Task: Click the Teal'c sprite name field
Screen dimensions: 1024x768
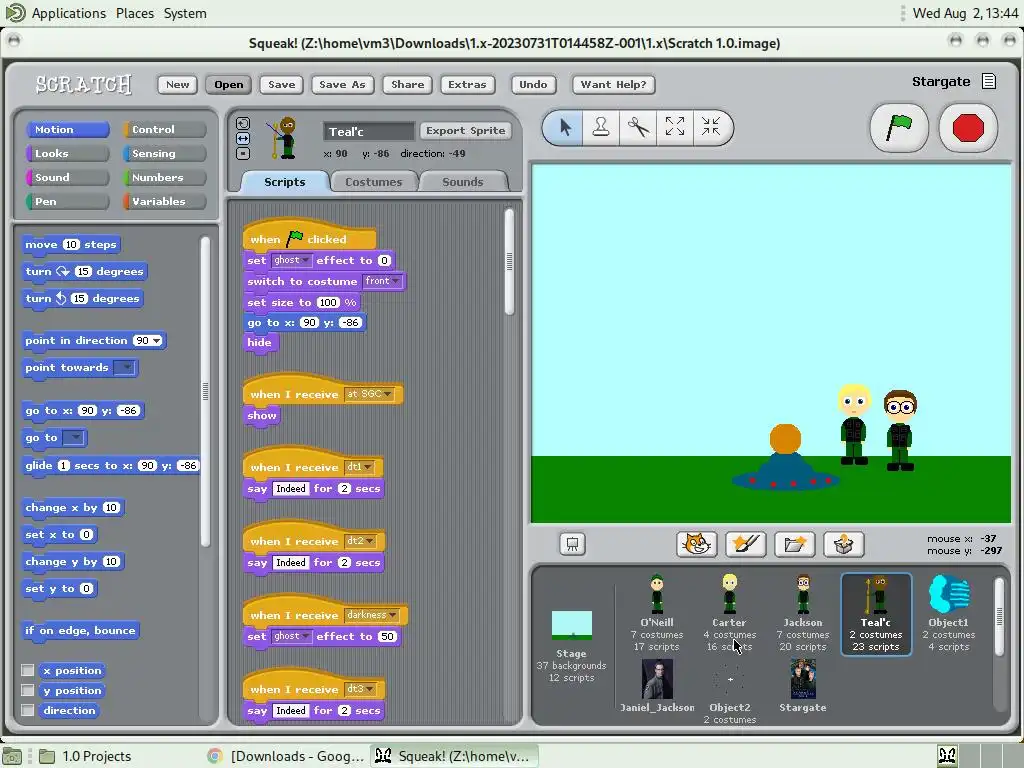Action: point(369,131)
